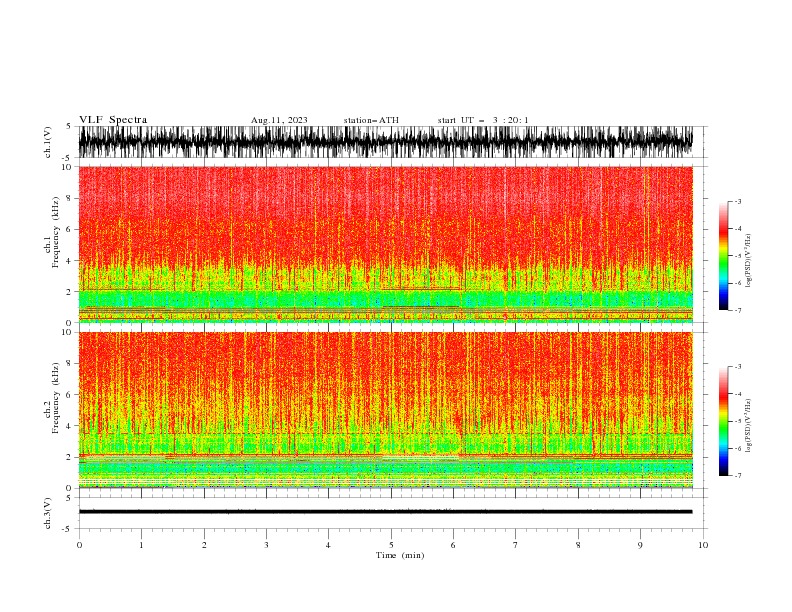
Task: Click the ch.2 "Frequency (kHz)" axis label
Action: (x=55, y=398)
